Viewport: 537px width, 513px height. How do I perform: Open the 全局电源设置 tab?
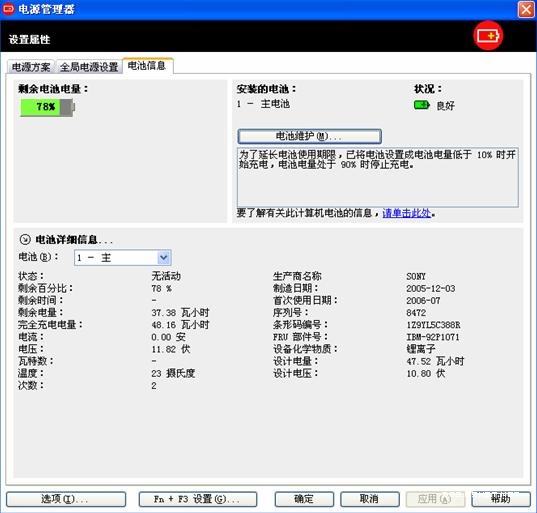89,67
